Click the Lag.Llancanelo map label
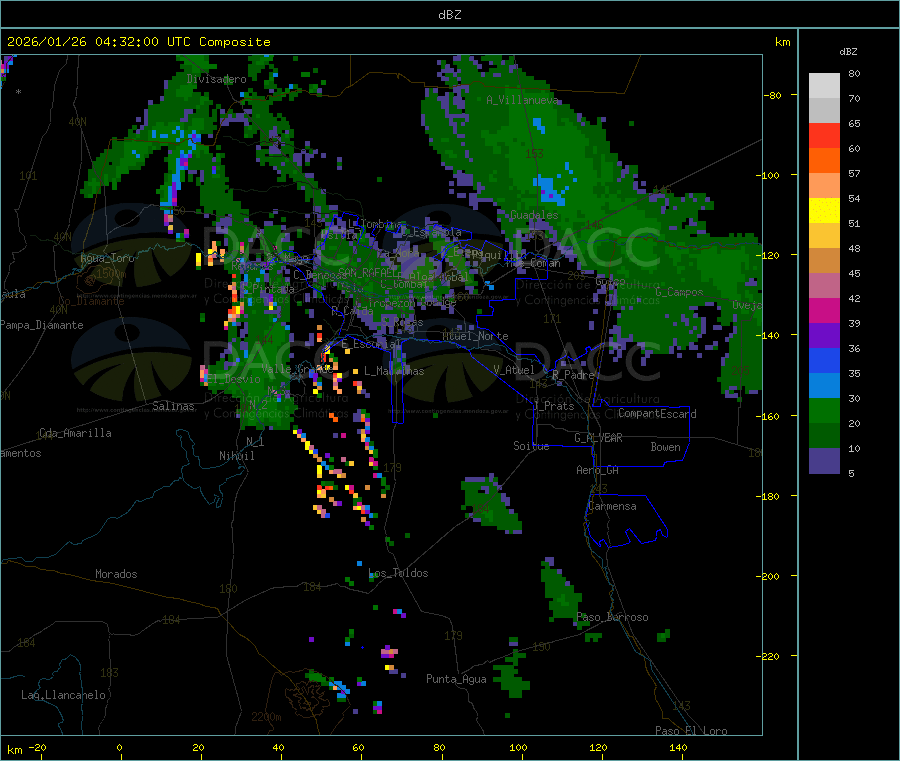 (x=64, y=695)
